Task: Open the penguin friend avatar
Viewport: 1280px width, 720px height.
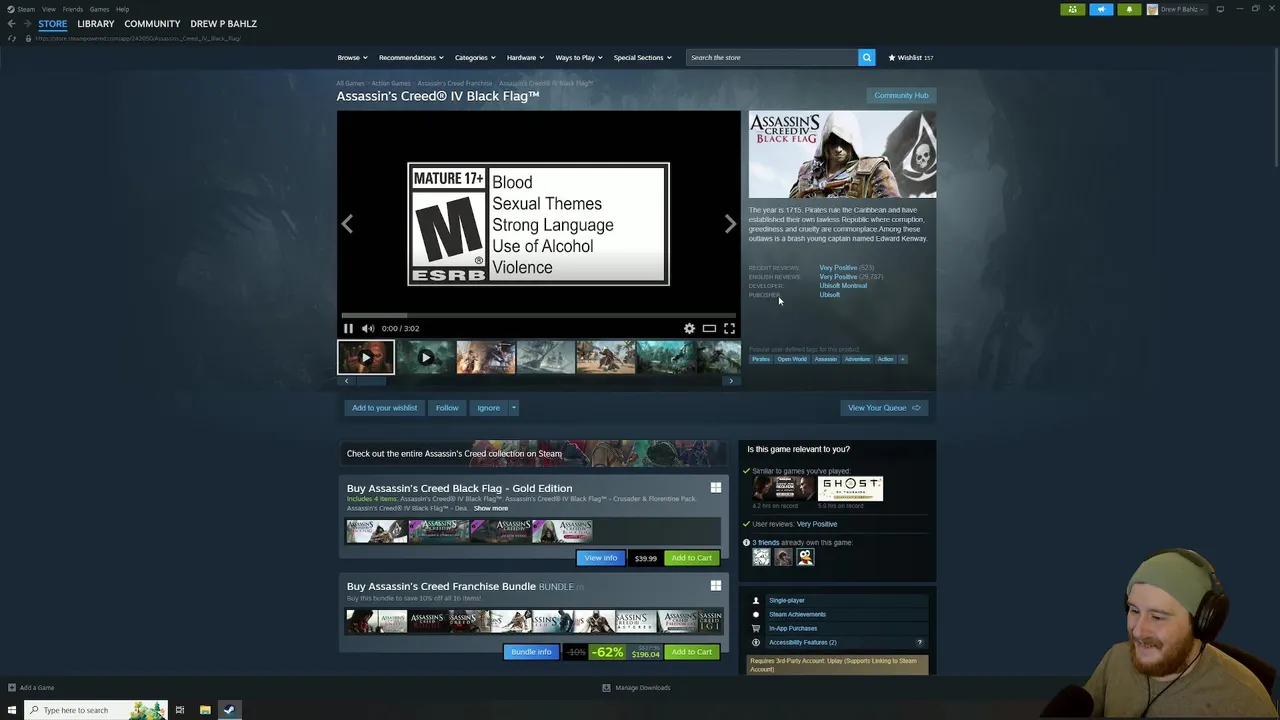Action: [805, 557]
